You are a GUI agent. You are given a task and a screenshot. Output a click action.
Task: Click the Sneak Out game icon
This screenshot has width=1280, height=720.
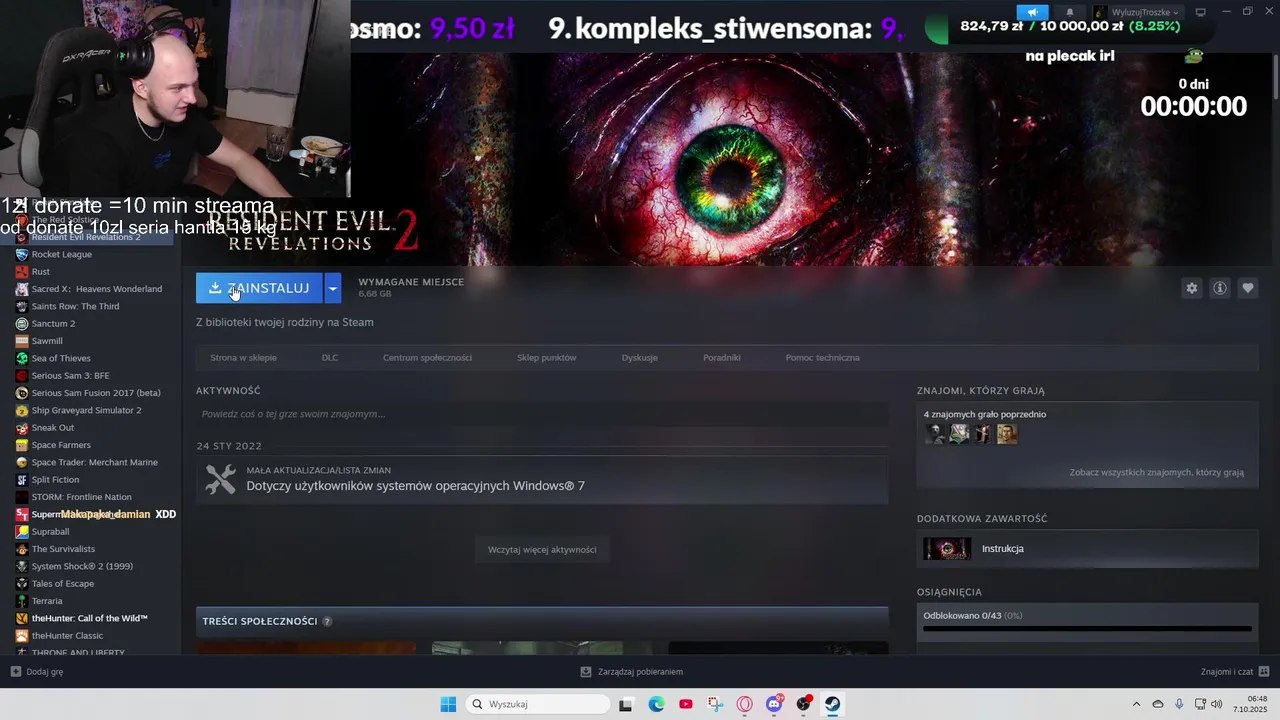coord(22,428)
